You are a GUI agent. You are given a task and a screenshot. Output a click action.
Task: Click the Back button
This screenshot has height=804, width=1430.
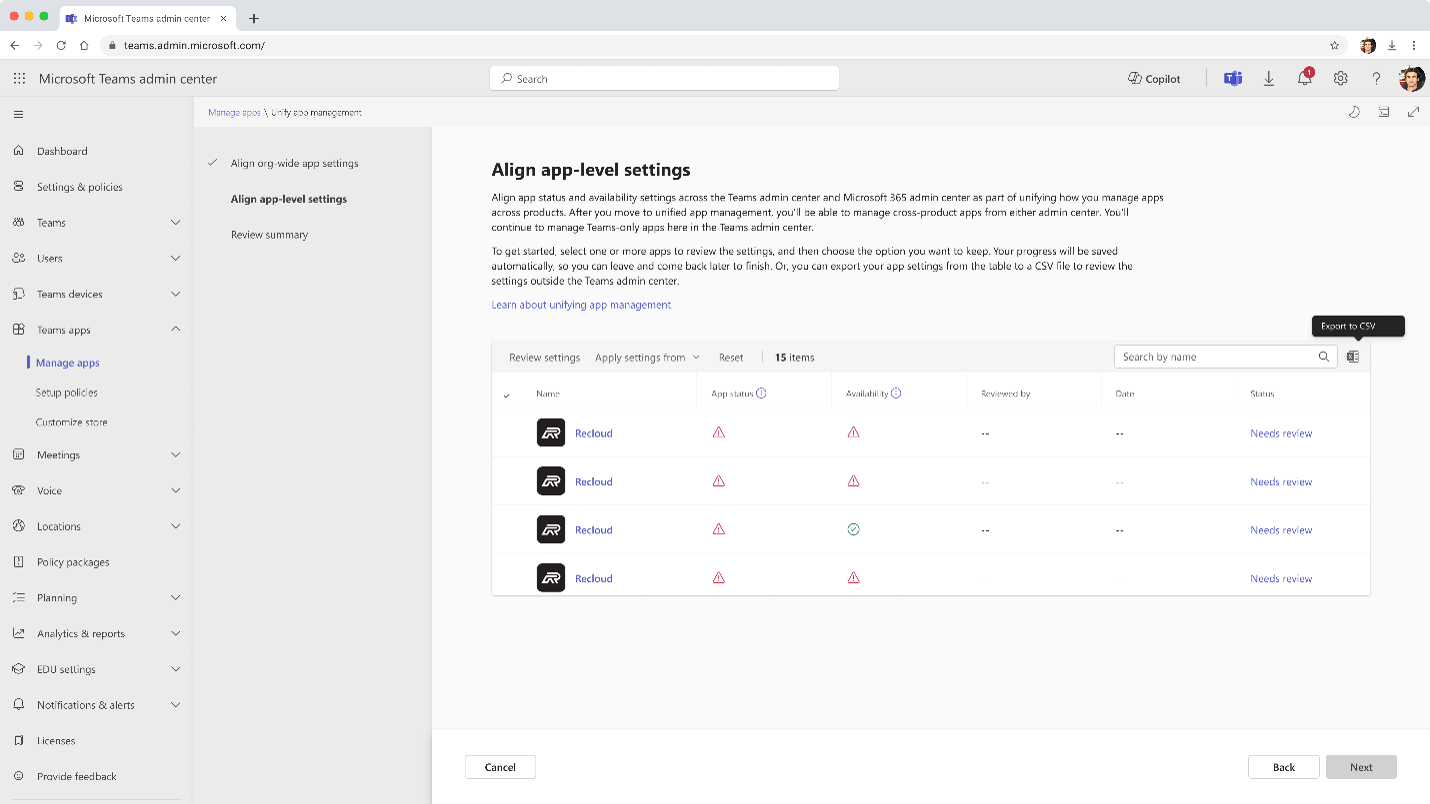tap(1283, 767)
